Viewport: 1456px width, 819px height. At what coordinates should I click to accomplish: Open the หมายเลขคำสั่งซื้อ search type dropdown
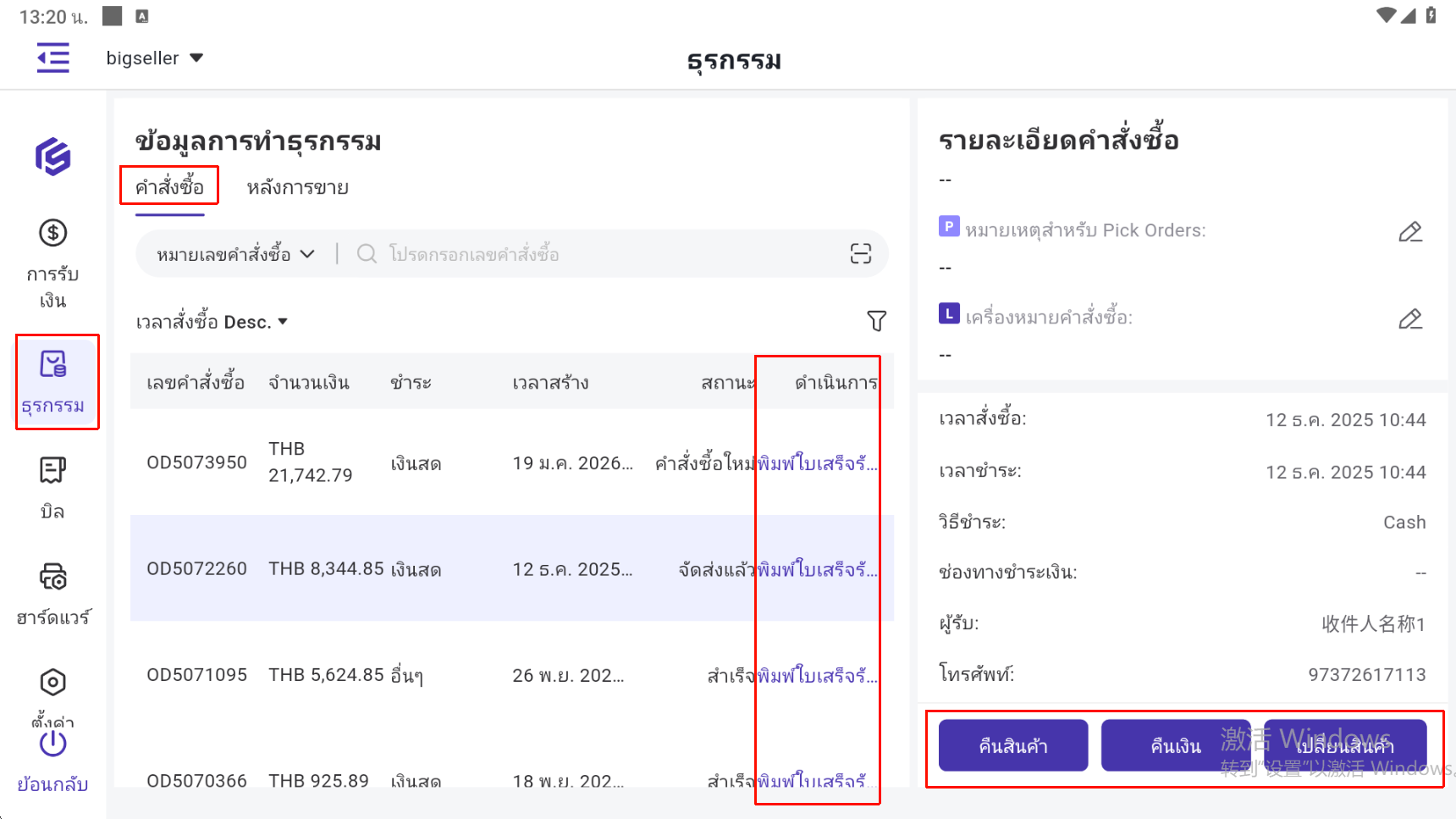(x=235, y=254)
